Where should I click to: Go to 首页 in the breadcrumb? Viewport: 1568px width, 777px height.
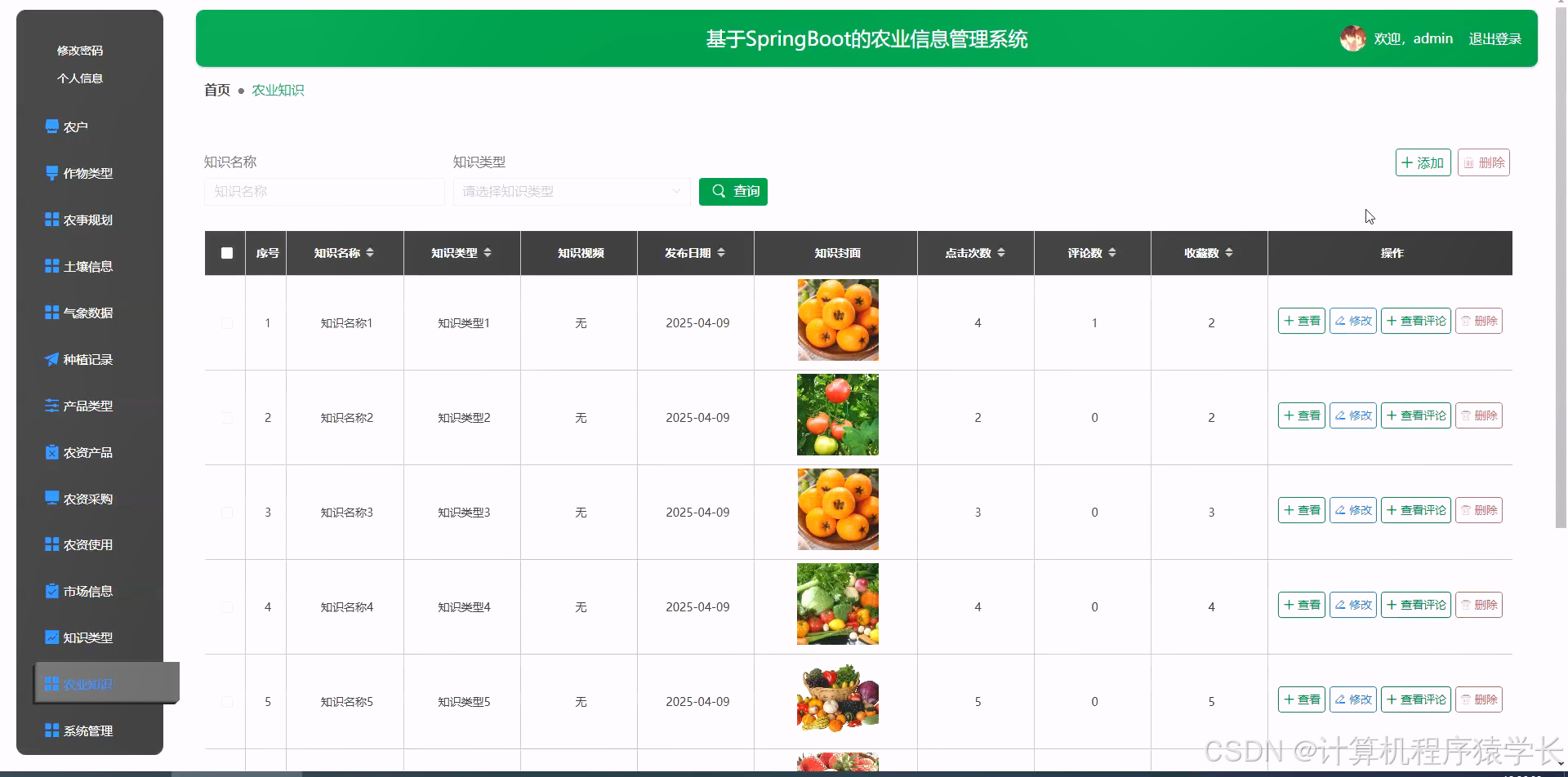pos(216,90)
